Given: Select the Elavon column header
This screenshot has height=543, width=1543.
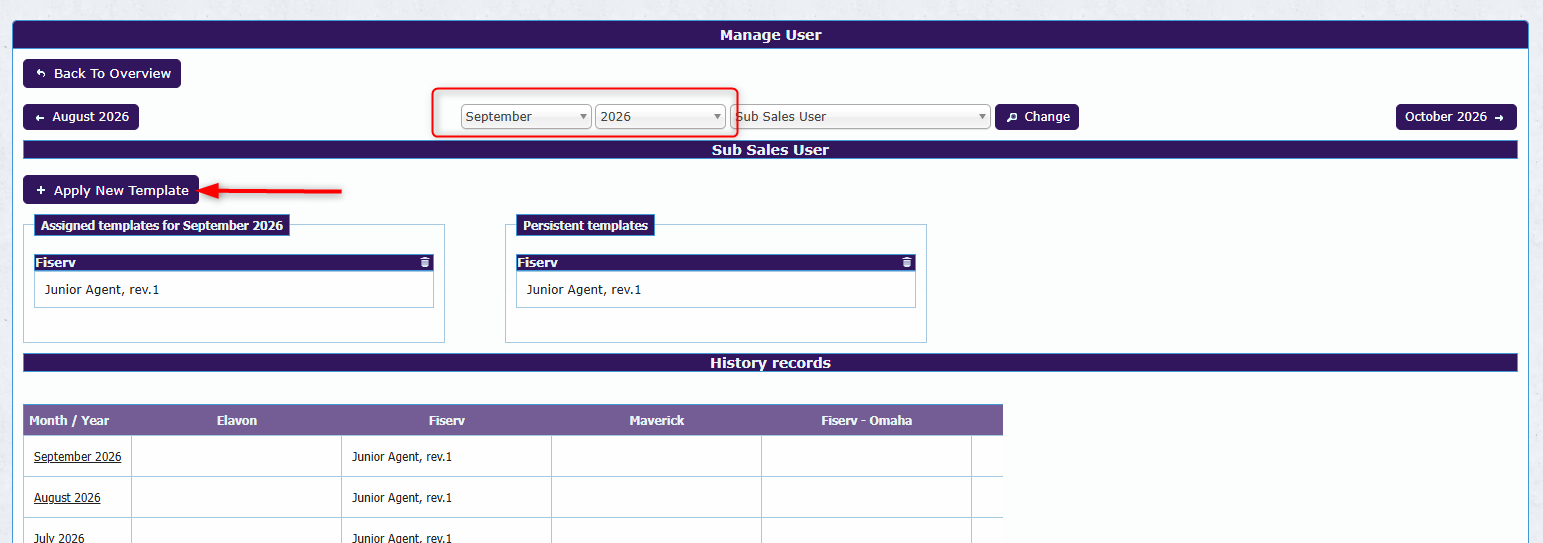Looking at the screenshot, I should tap(237, 420).
